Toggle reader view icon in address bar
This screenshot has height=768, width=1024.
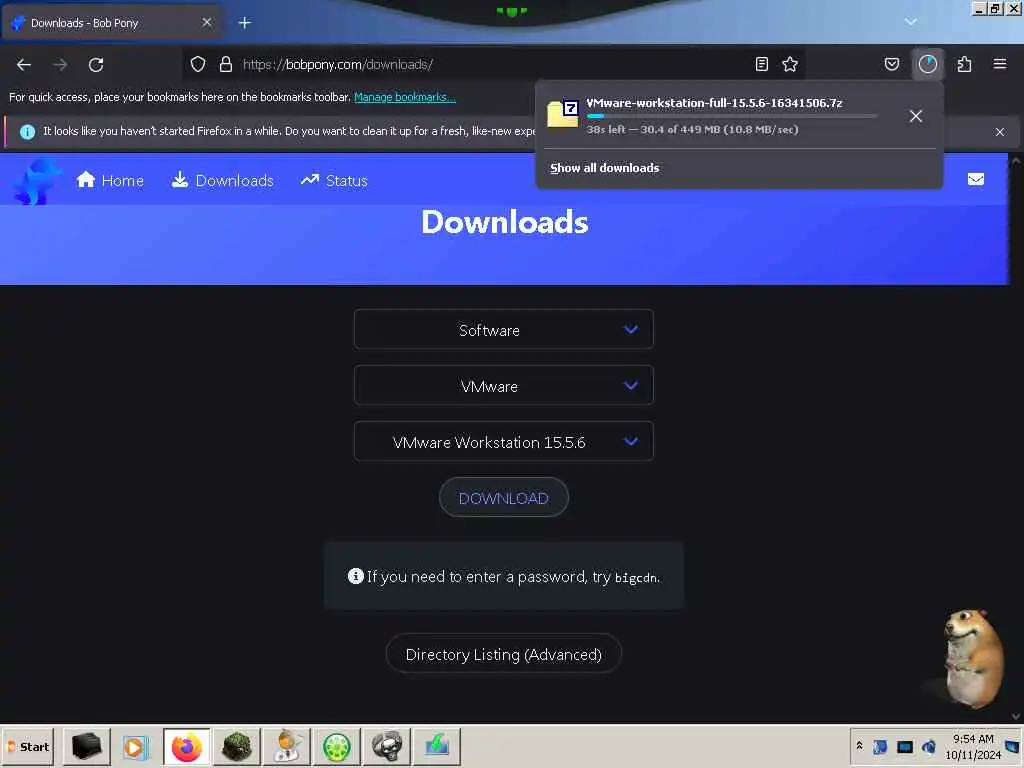pos(761,64)
